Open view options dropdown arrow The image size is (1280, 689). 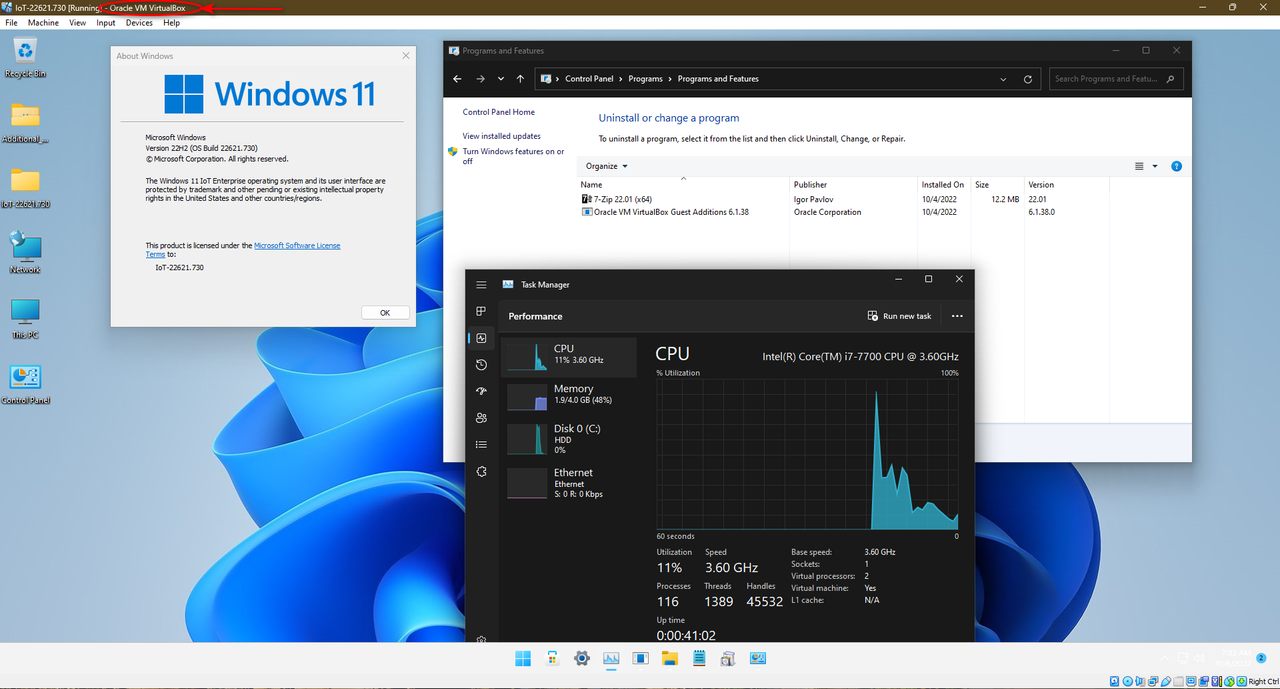pos(1155,166)
